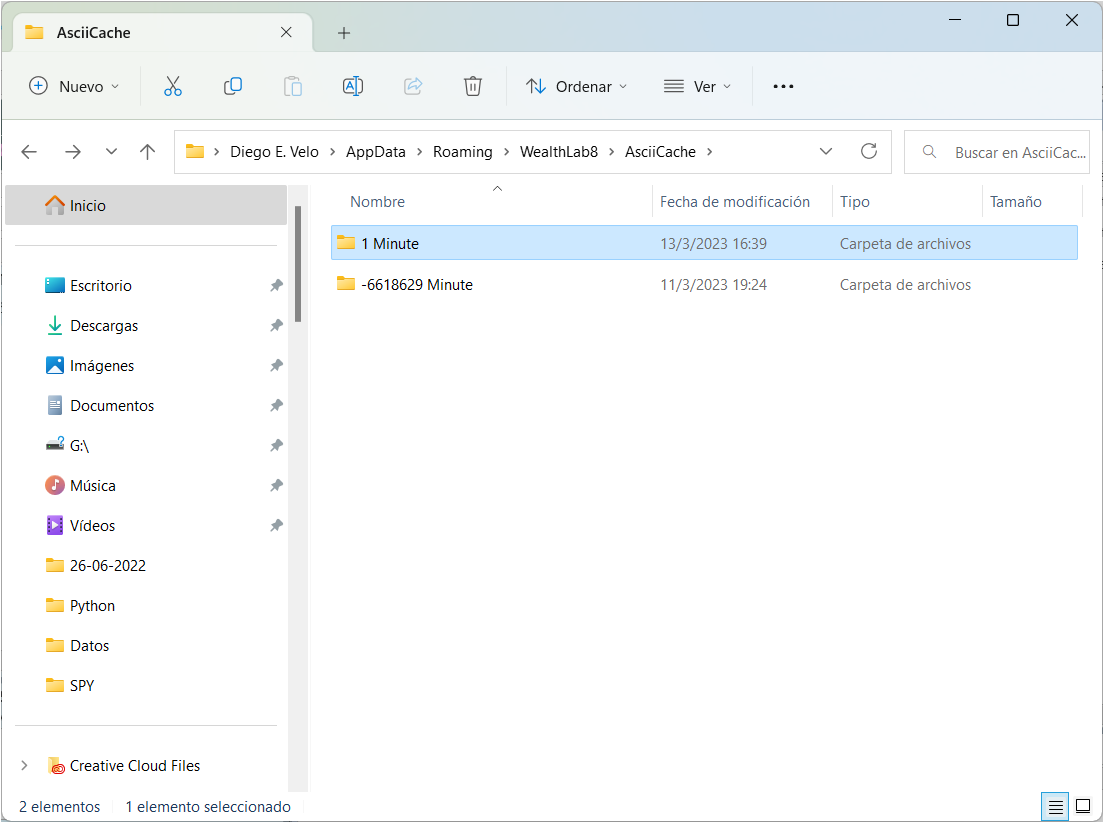The height and width of the screenshot is (823, 1104).
Task: Expand the Ordenar sort dropdown
Action: pos(577,86)
